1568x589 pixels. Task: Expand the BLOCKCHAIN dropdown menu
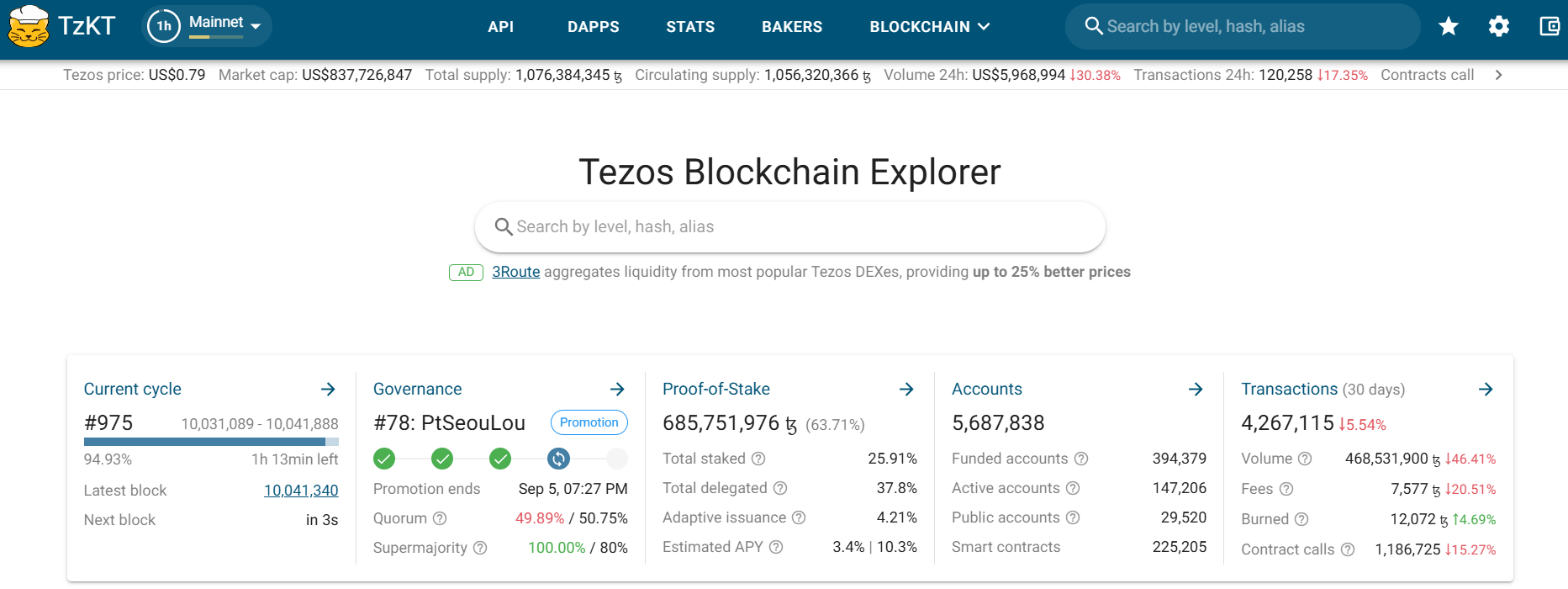click(930, 27)
